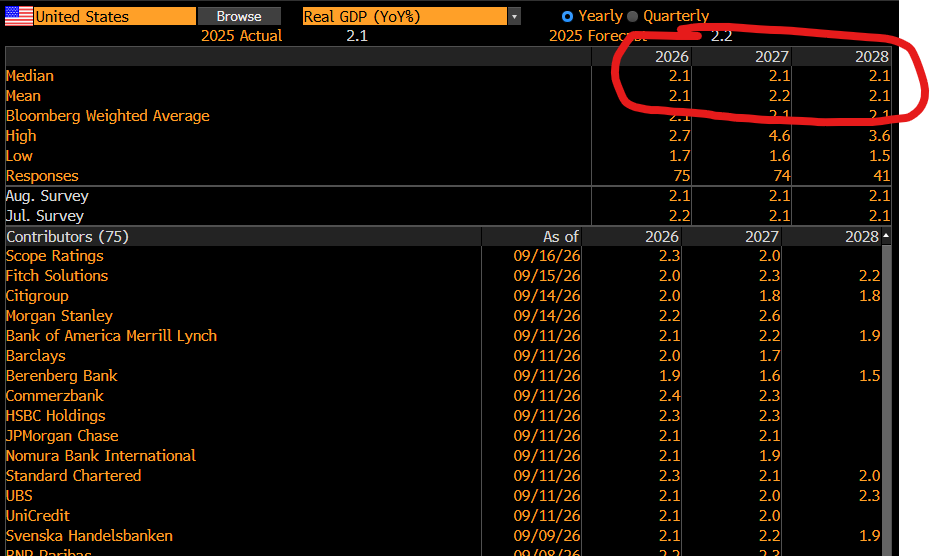931x556 pixels.
Task: Click the Jul. Survey row
Action: pos(448,216)
